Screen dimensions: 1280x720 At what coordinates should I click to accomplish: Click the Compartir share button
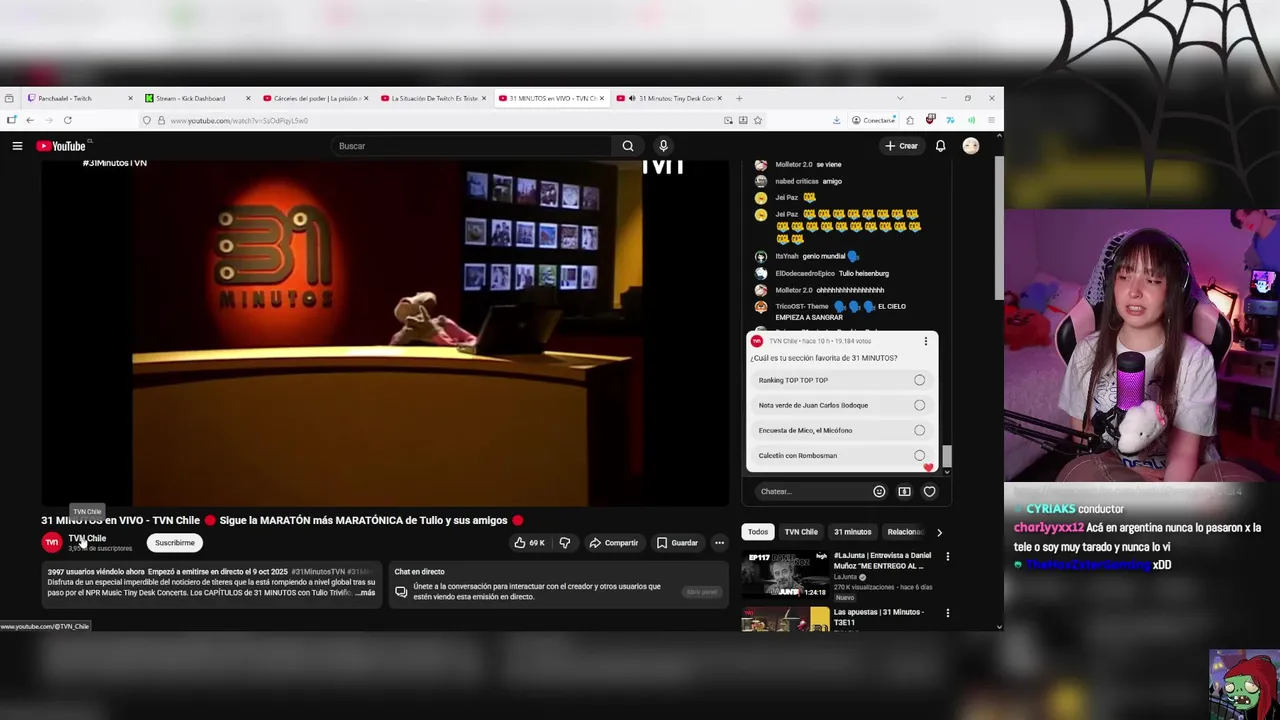click(613, 543)
